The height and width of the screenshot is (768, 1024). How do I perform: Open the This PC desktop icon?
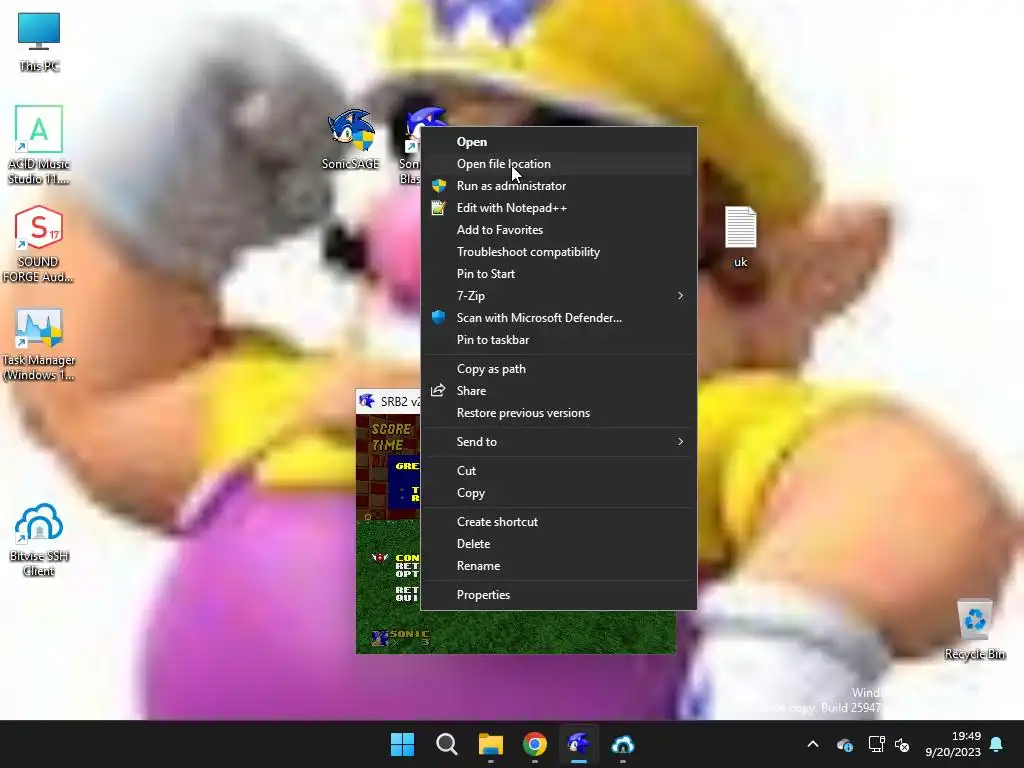click(x=39, y=41)
